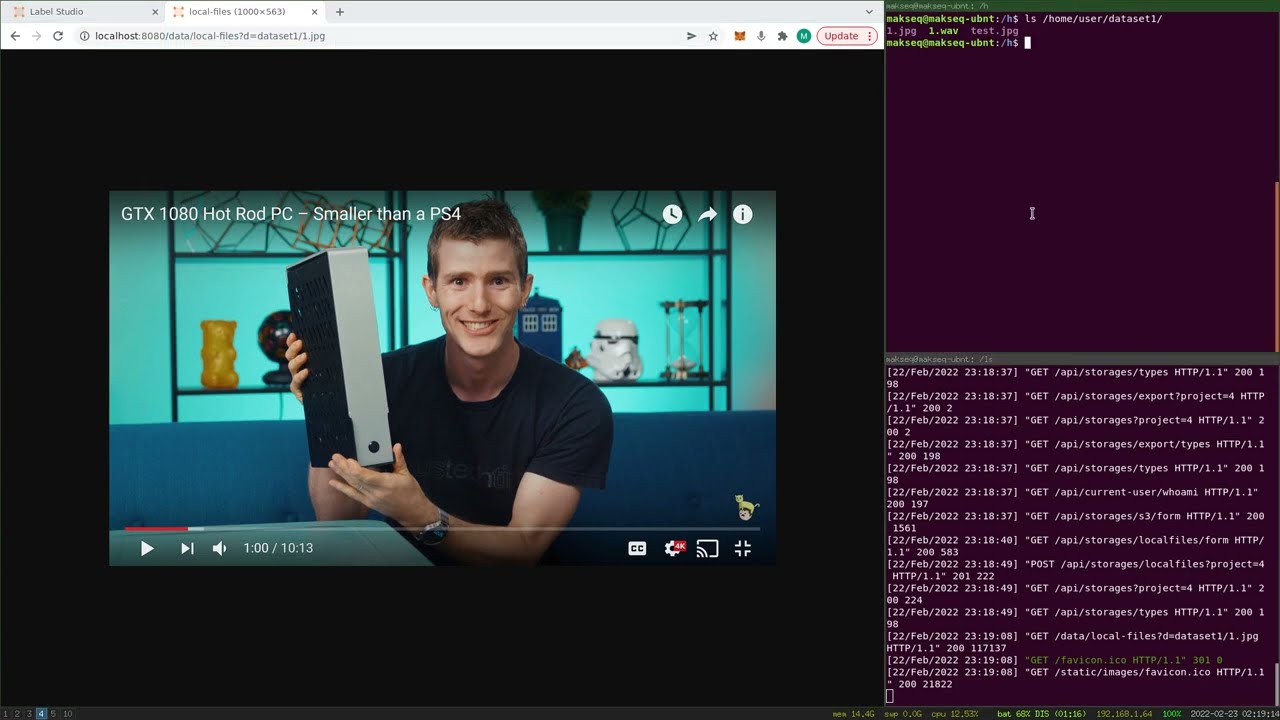Click the send/share arrow icon in address bar
The image size is (1280, 720).
point(691,36)
